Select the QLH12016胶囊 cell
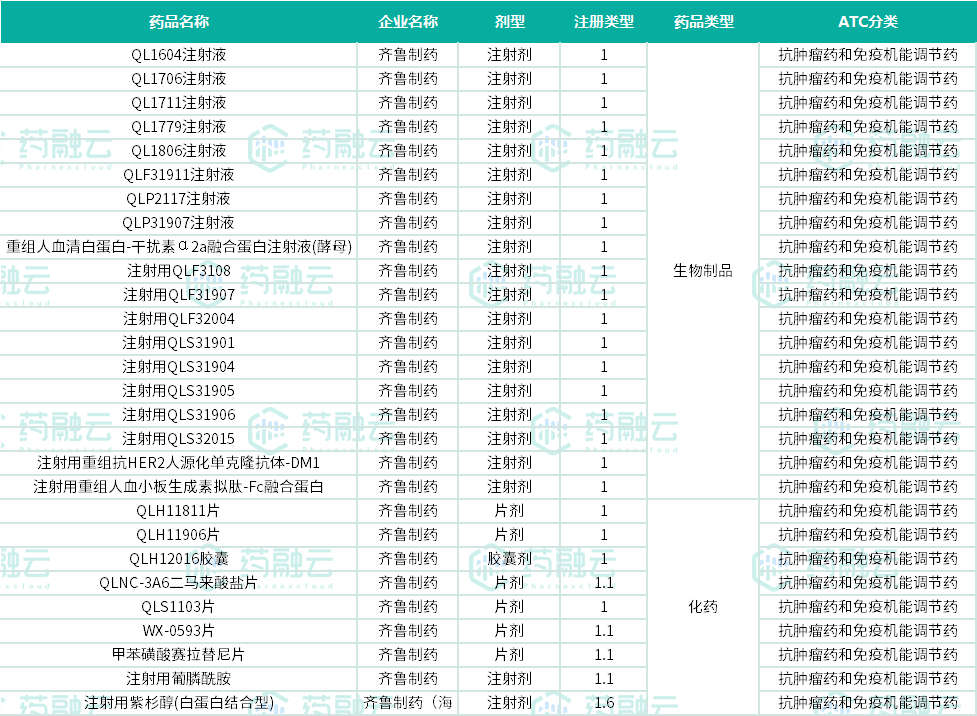The image size is (977, 716). 178,559
